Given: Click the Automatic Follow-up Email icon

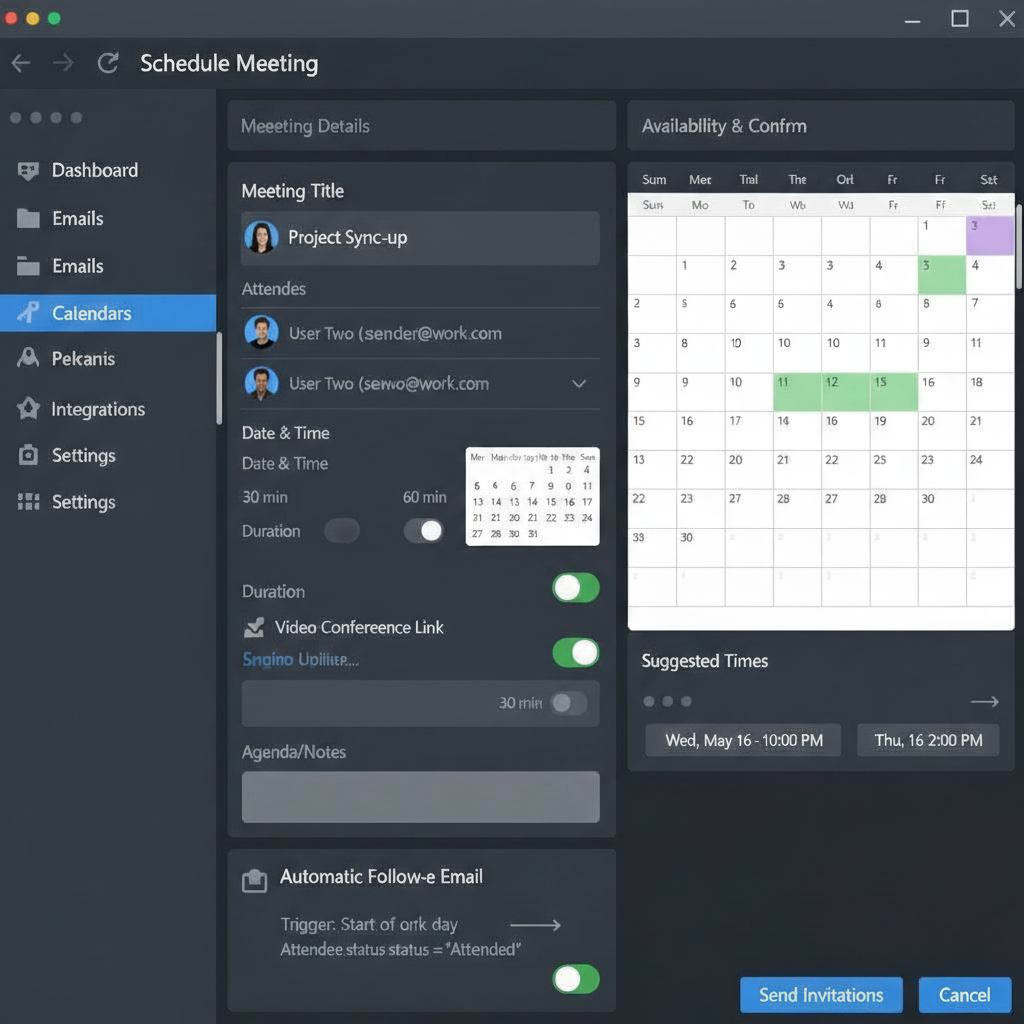Looking at the screenshot, I should [255, 880].
